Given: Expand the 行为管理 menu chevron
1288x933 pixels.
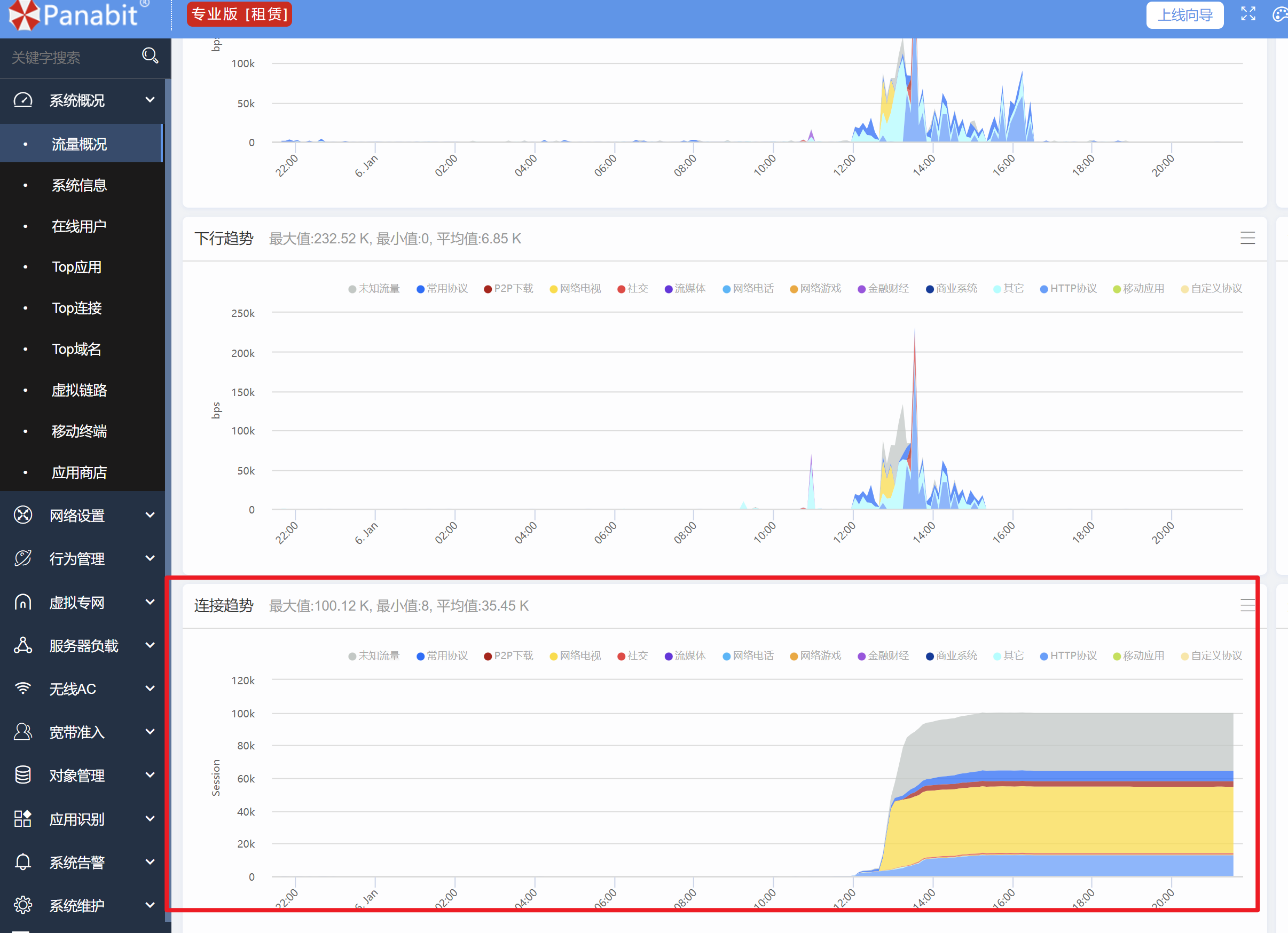Looking at the screenshot, I should [x=150, y=558].
